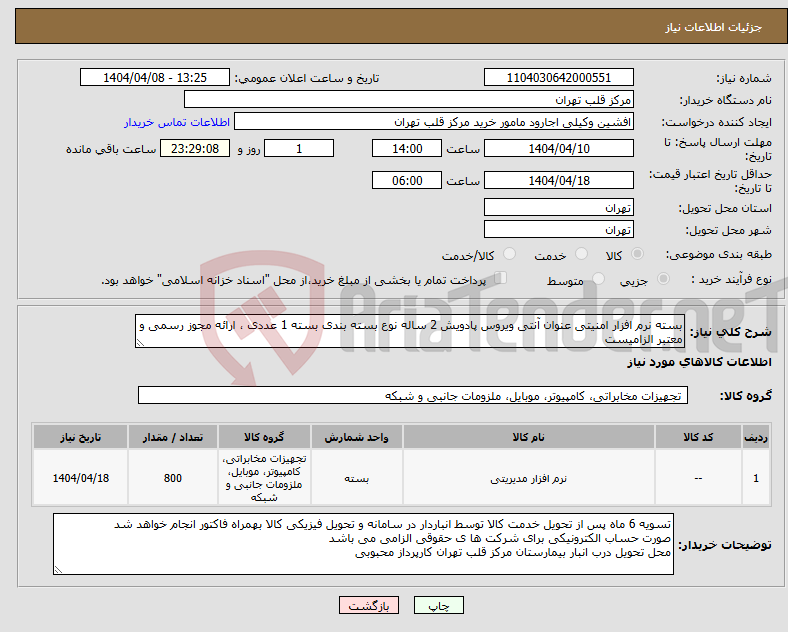Click the delivery province field تهران
The height and width of the screenshot is (632, 788).
pos(558,207)
